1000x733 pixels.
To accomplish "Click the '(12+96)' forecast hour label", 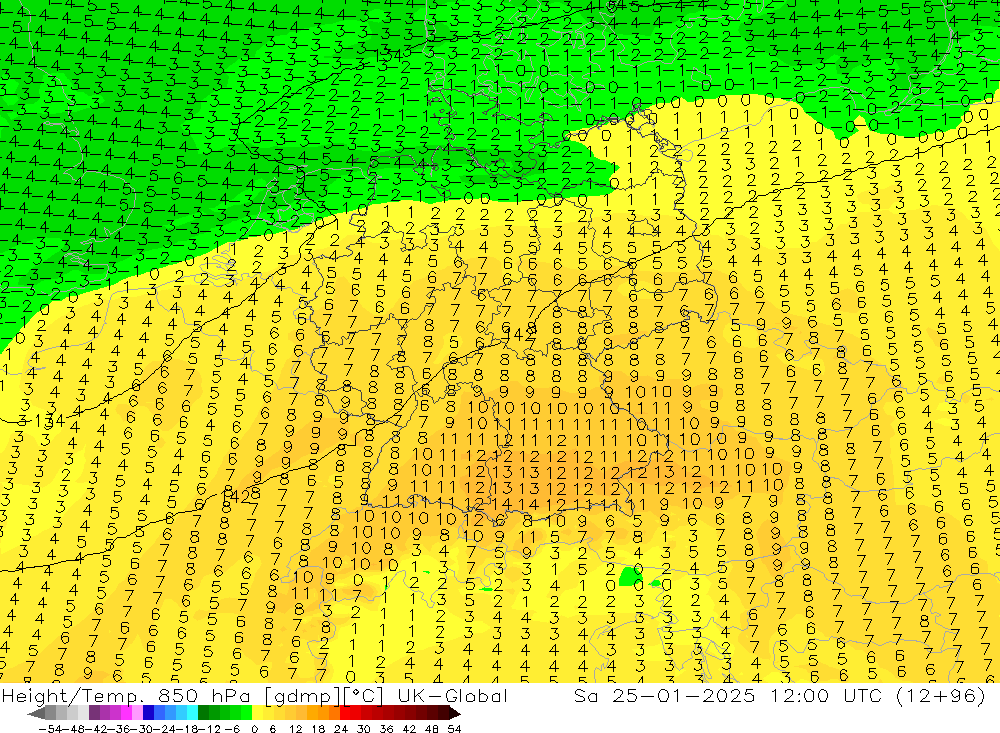I will tap(940, 695).
